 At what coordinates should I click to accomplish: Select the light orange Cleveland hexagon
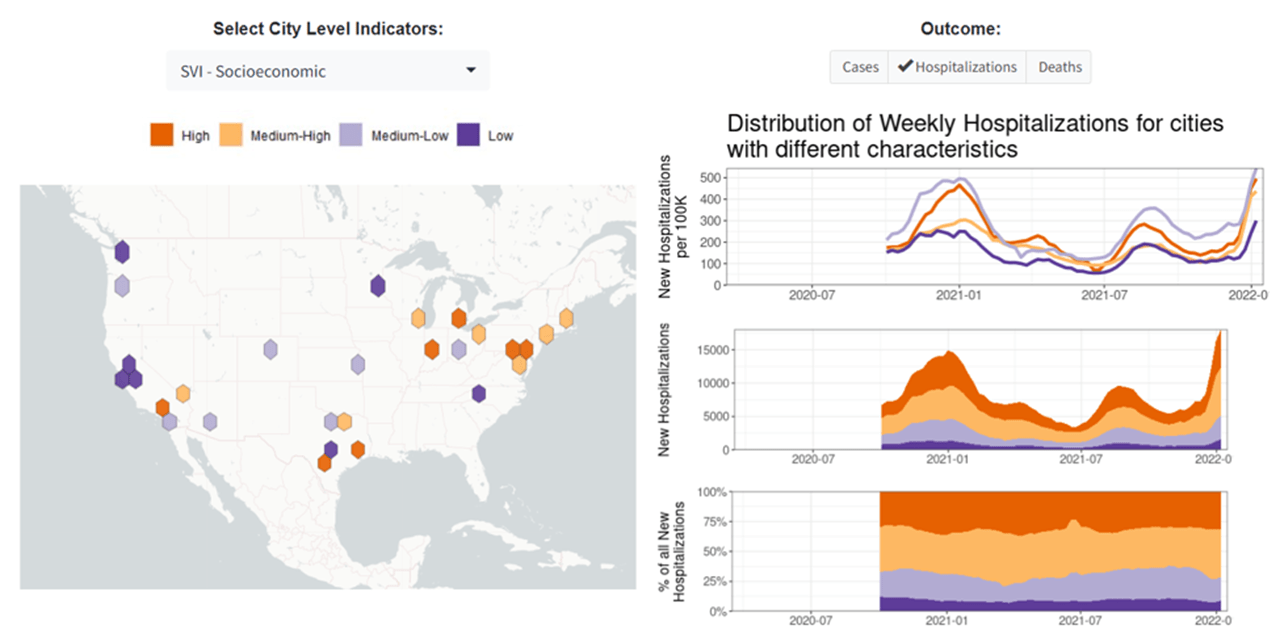[479, 333]
